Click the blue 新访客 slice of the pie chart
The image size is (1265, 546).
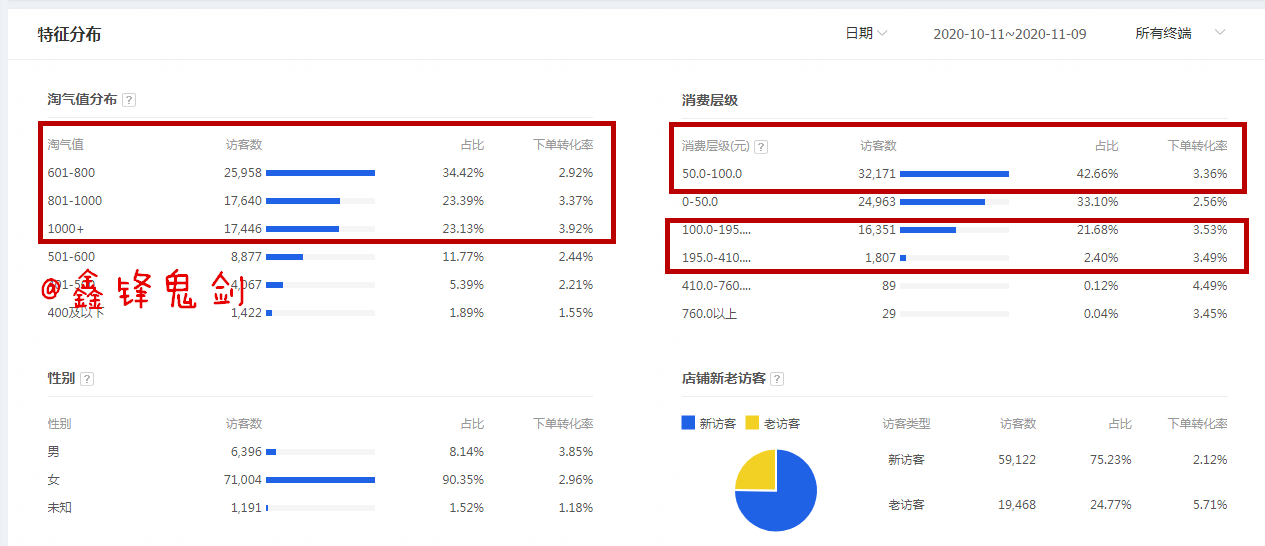click(x=785, y=505)
